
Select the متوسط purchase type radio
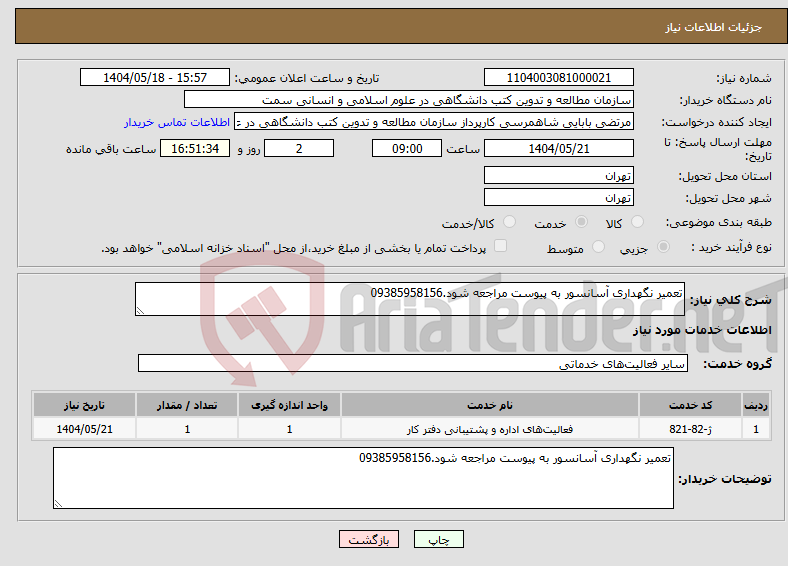point(598,246)
